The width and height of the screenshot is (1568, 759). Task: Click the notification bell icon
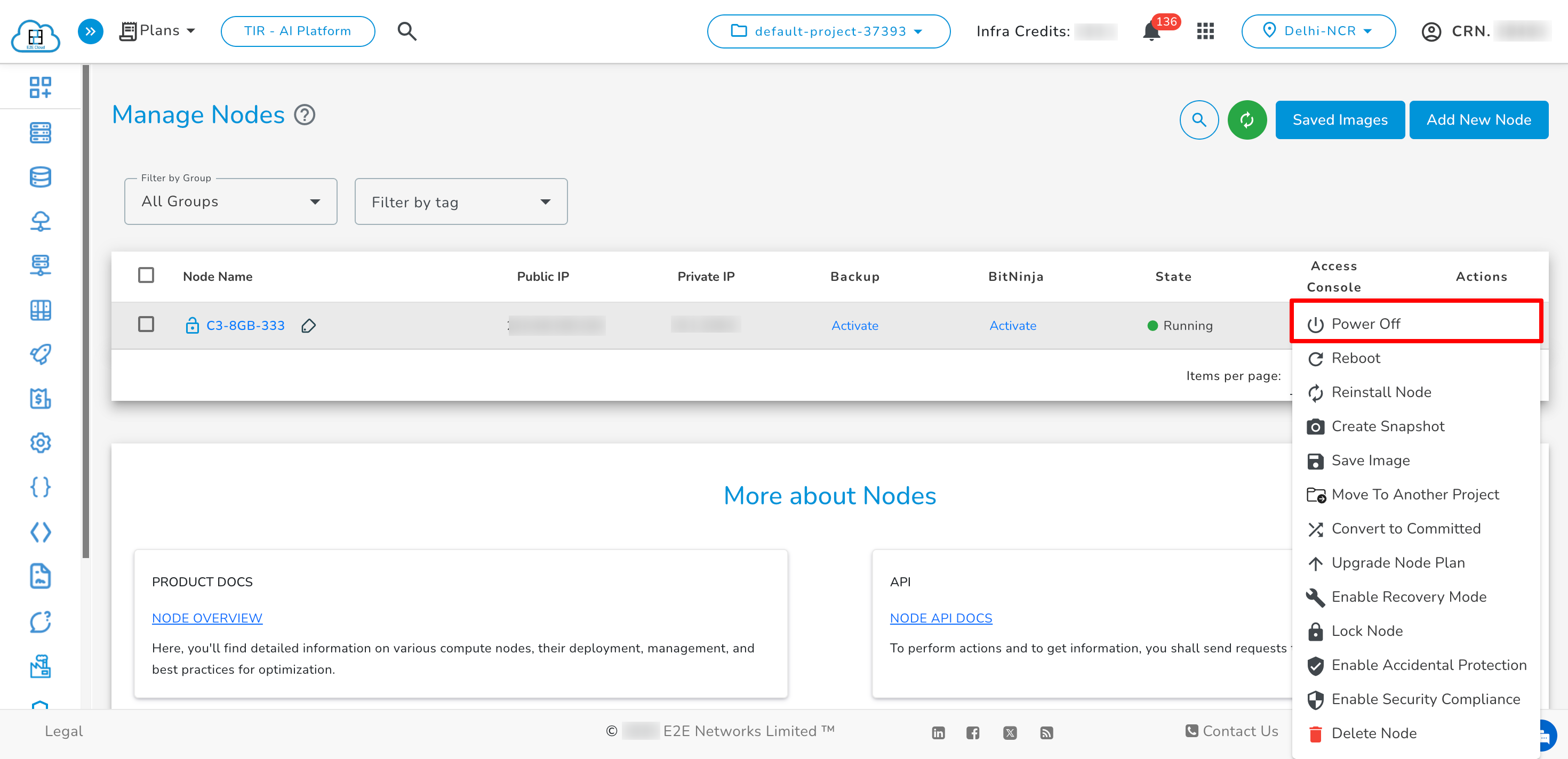1151,31
